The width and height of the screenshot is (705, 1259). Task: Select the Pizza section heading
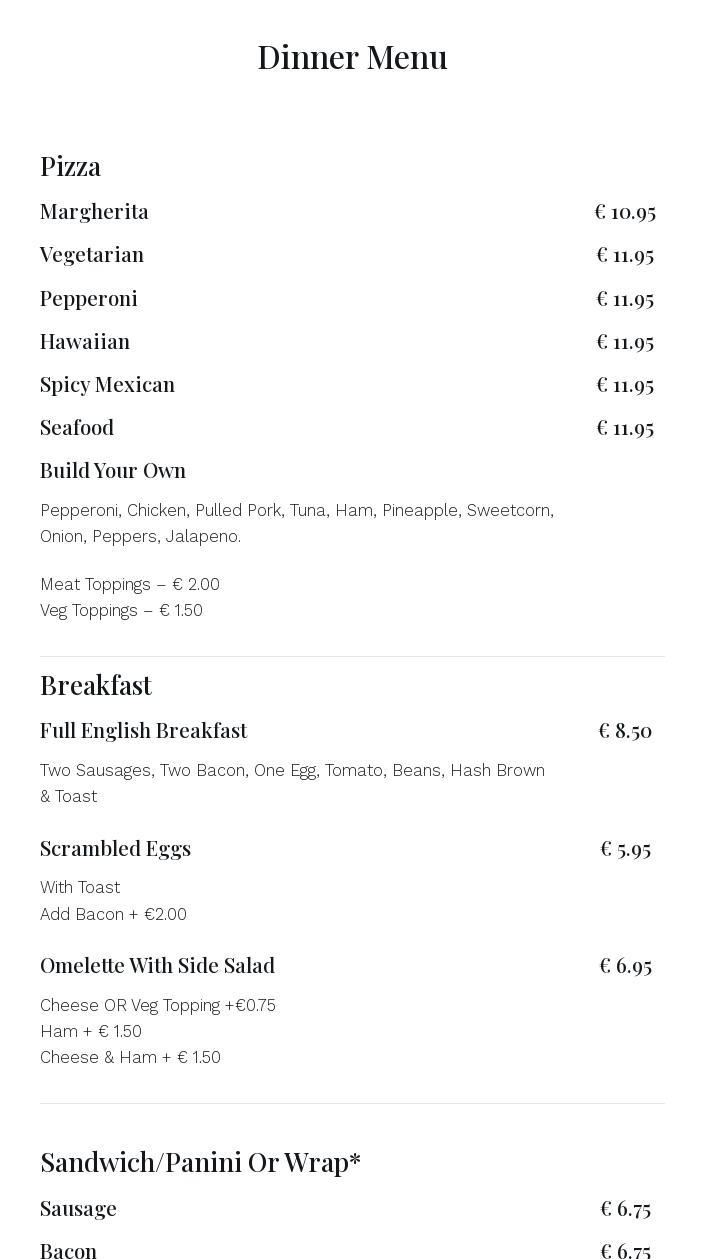[x=70, y=166]
